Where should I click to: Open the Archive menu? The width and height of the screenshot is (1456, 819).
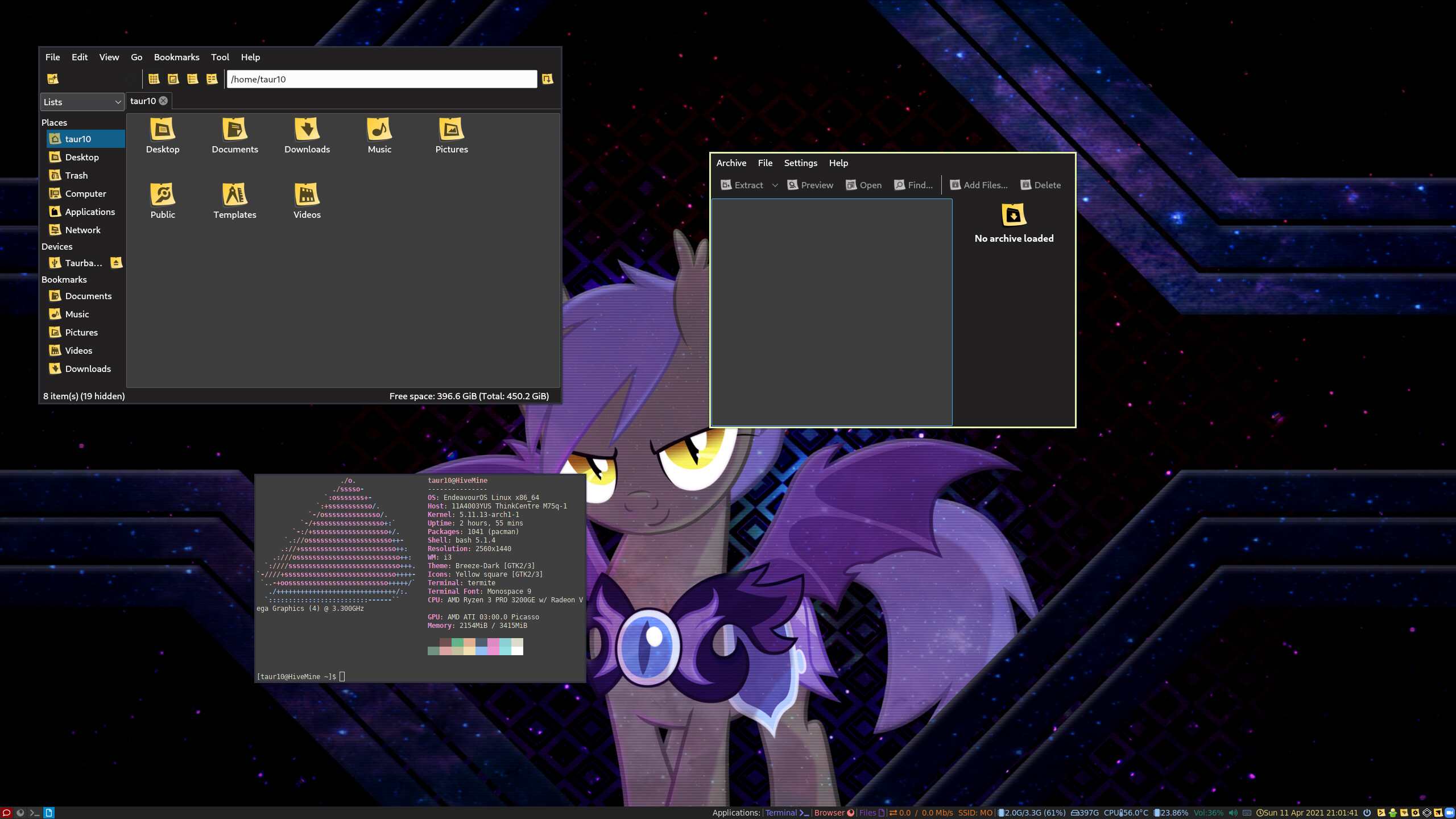pos(731,163)
